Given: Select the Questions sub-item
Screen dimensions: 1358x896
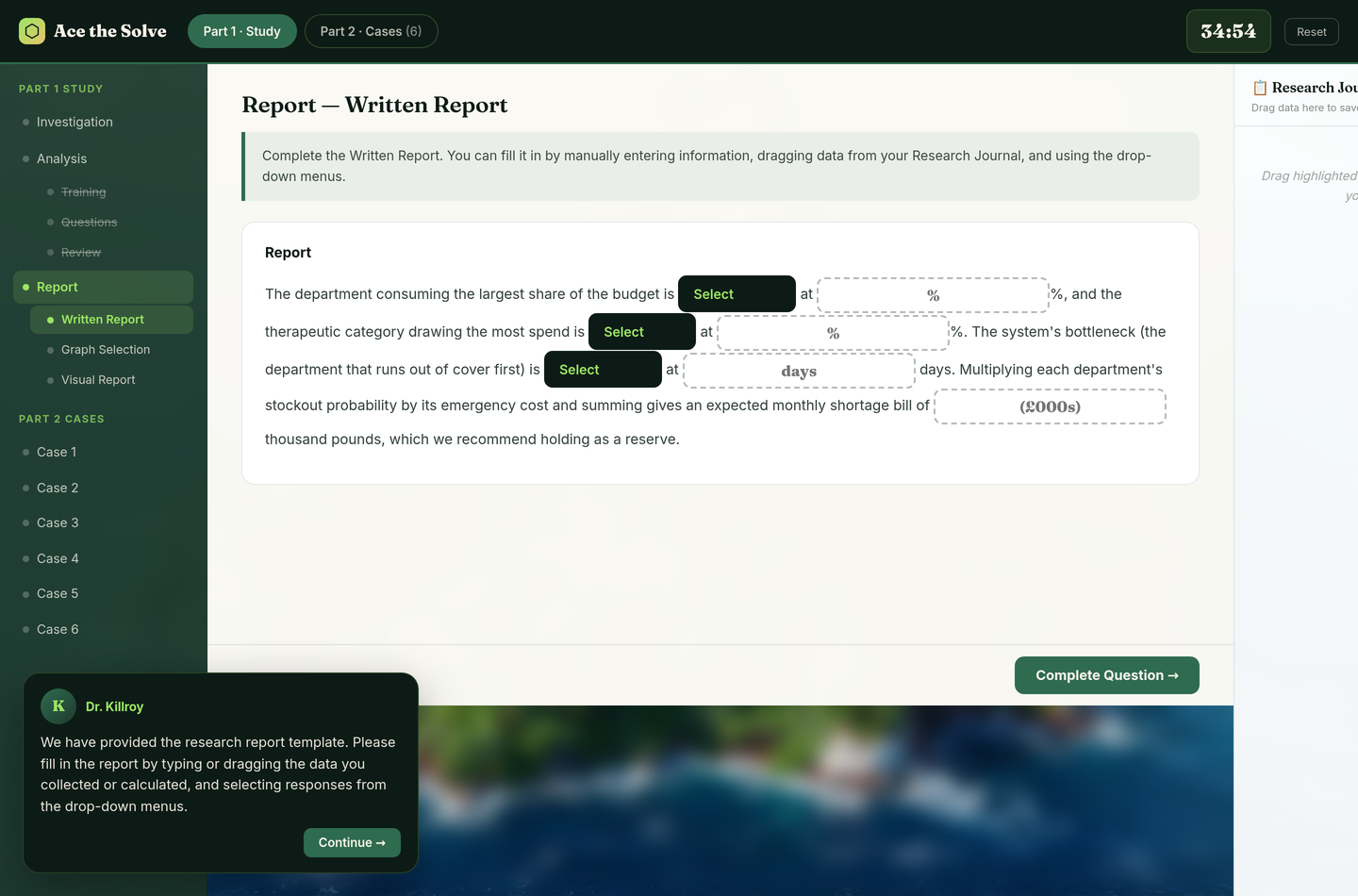Looking at the screenshot, I should (111, 223).
